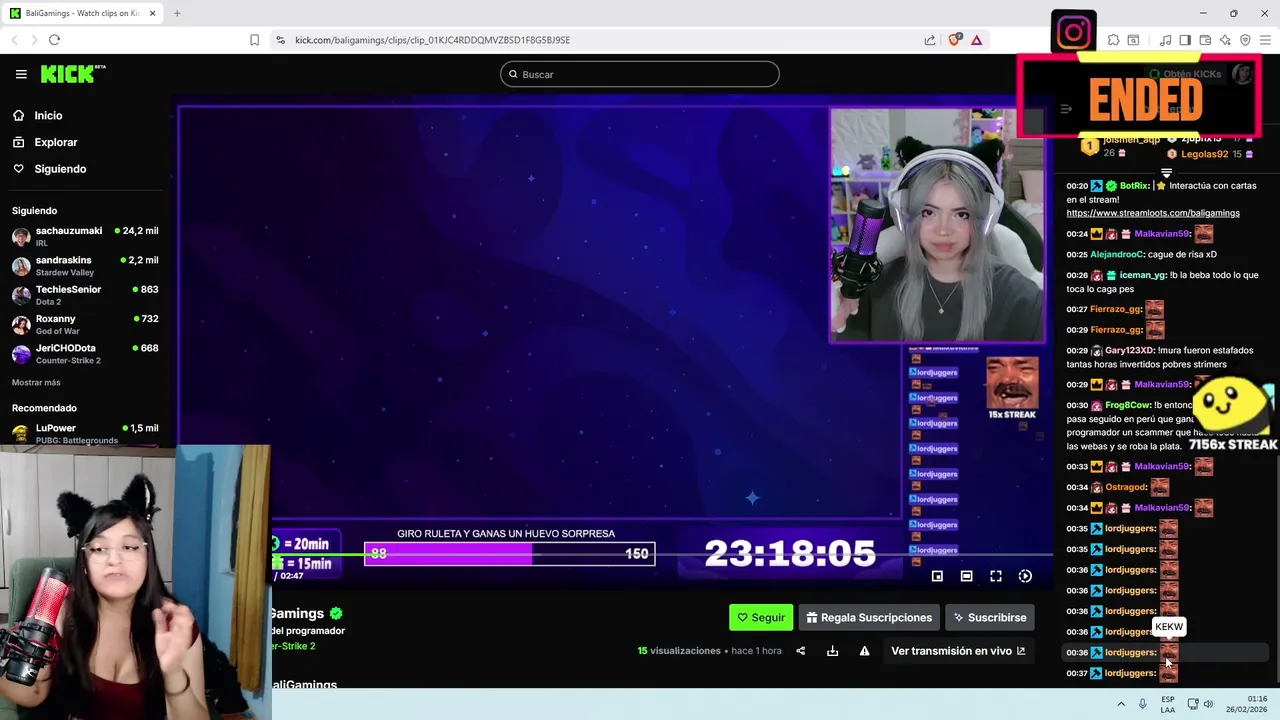
Task: Toggle fullscreen in the video player
Action: (996, 576)
